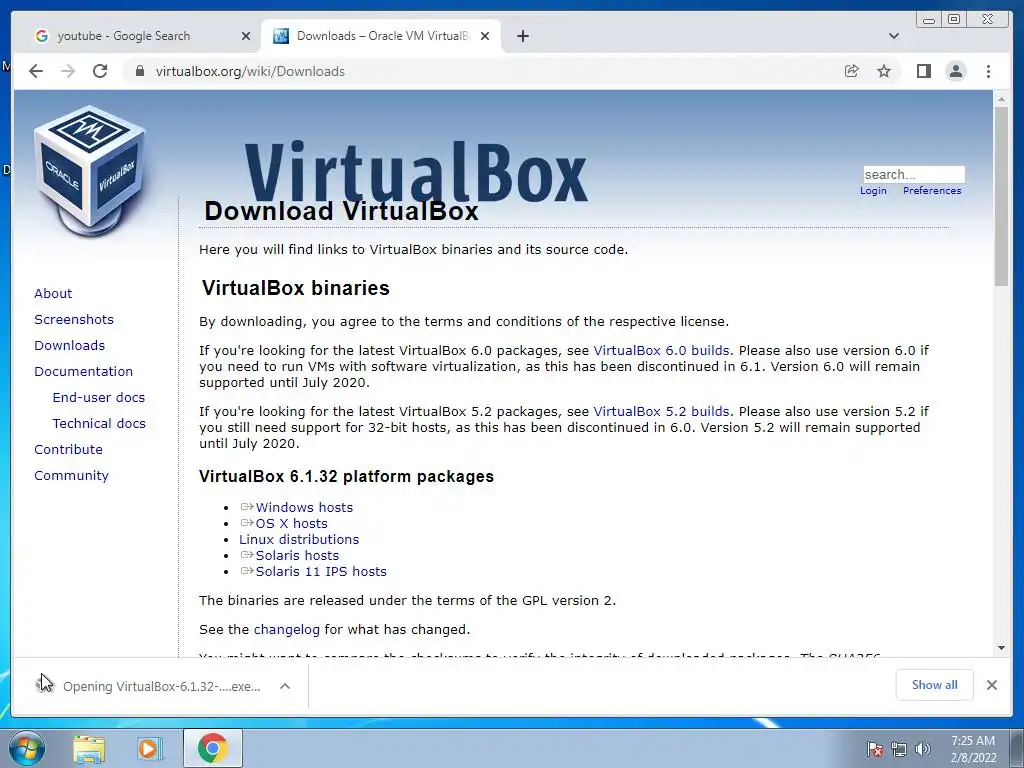Open the tab search chevron
The image size is (1024, 768).
pyautogui.click(x=894, y=36)
